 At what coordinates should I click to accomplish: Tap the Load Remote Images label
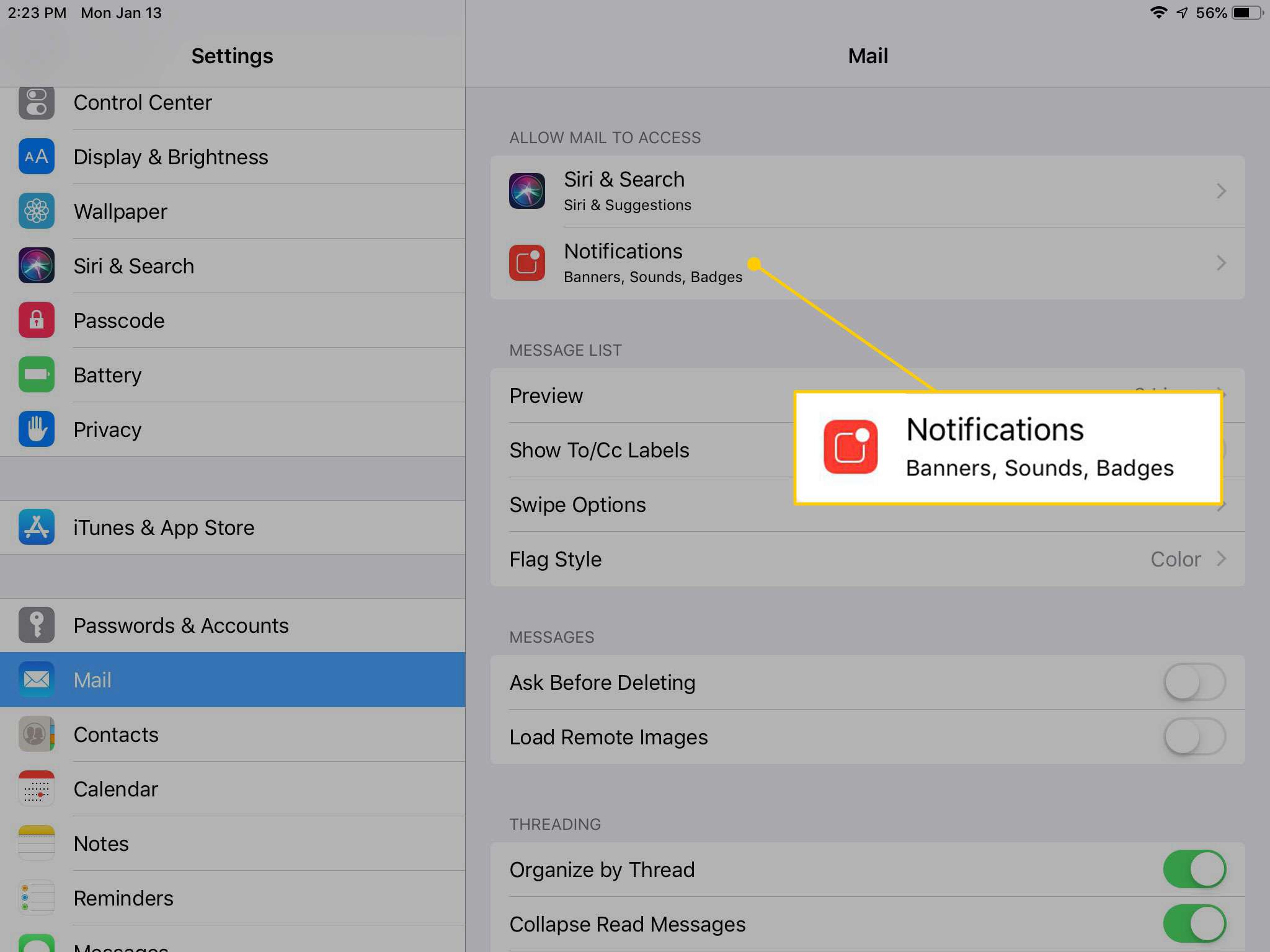pyautogui.click(x=608, y=737)
